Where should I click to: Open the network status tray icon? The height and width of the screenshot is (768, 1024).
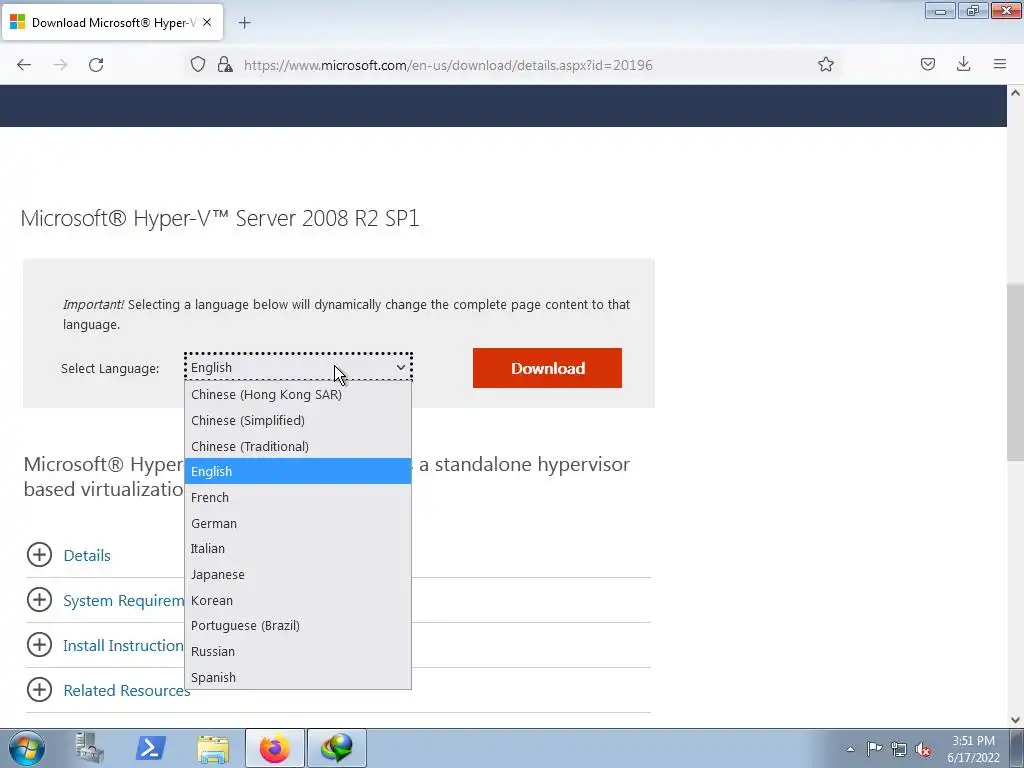click(x=899, y=749)
